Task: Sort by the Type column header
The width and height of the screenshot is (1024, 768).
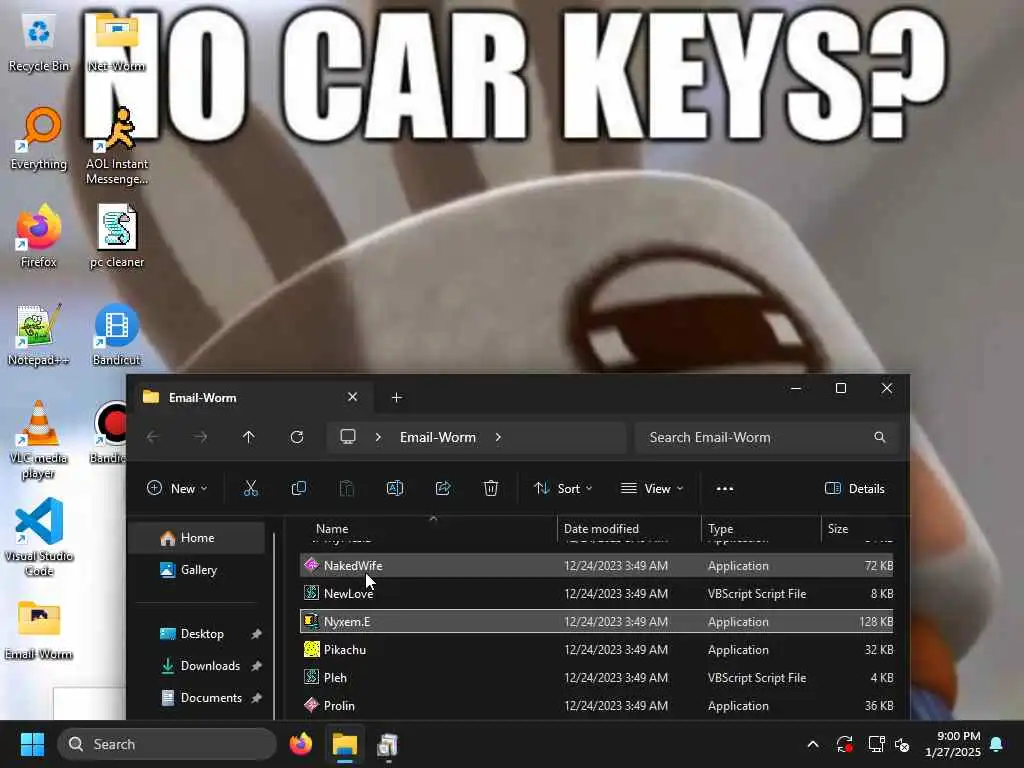Action: (x=761, y=528)
